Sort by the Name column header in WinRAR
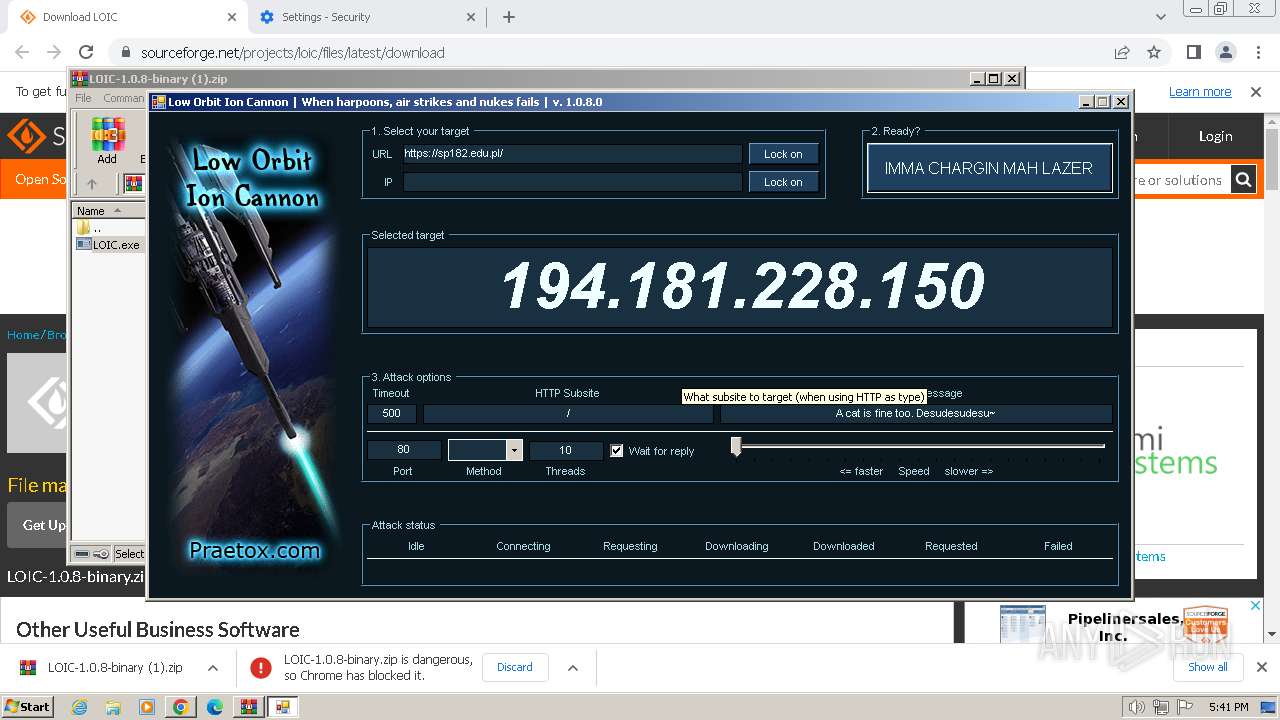The width and height of the screenshot is (1280, 720). pos(109,210)
